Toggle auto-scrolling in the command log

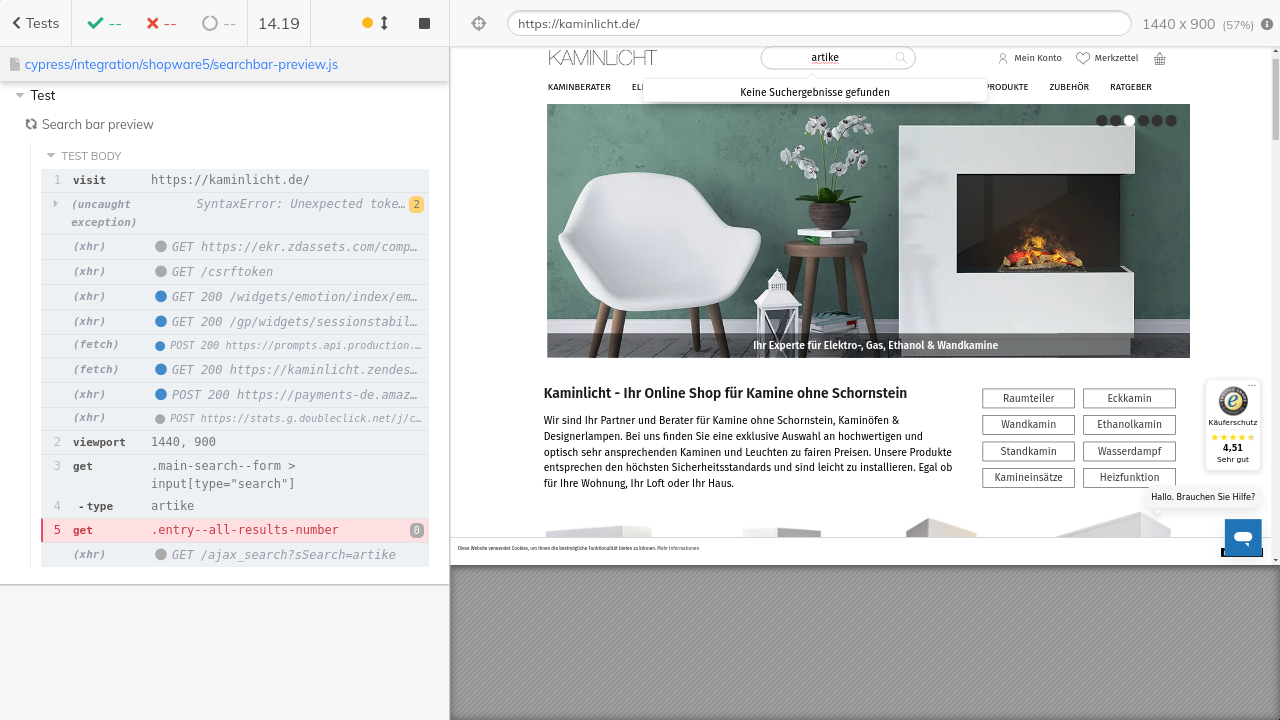click(375, 23)
